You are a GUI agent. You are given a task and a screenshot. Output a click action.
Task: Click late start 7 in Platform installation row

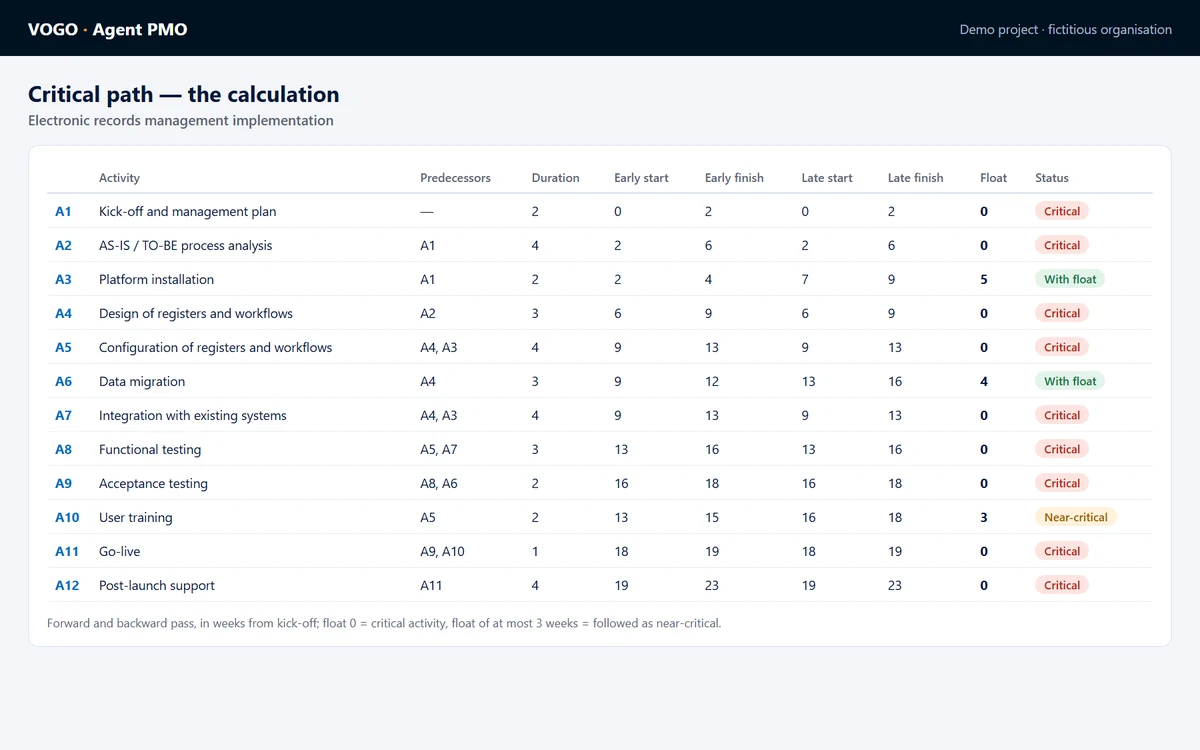[x=805, y=279]
